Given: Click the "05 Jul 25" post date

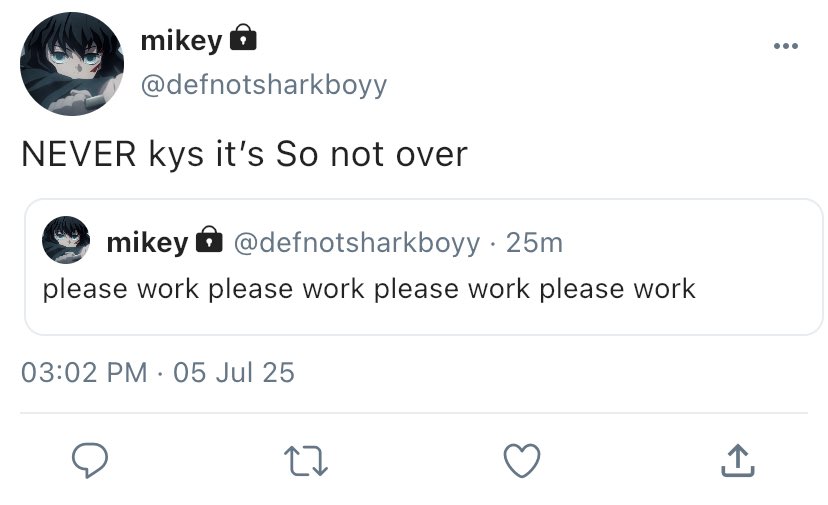Looking at the screenshot, I should [234, 373].
